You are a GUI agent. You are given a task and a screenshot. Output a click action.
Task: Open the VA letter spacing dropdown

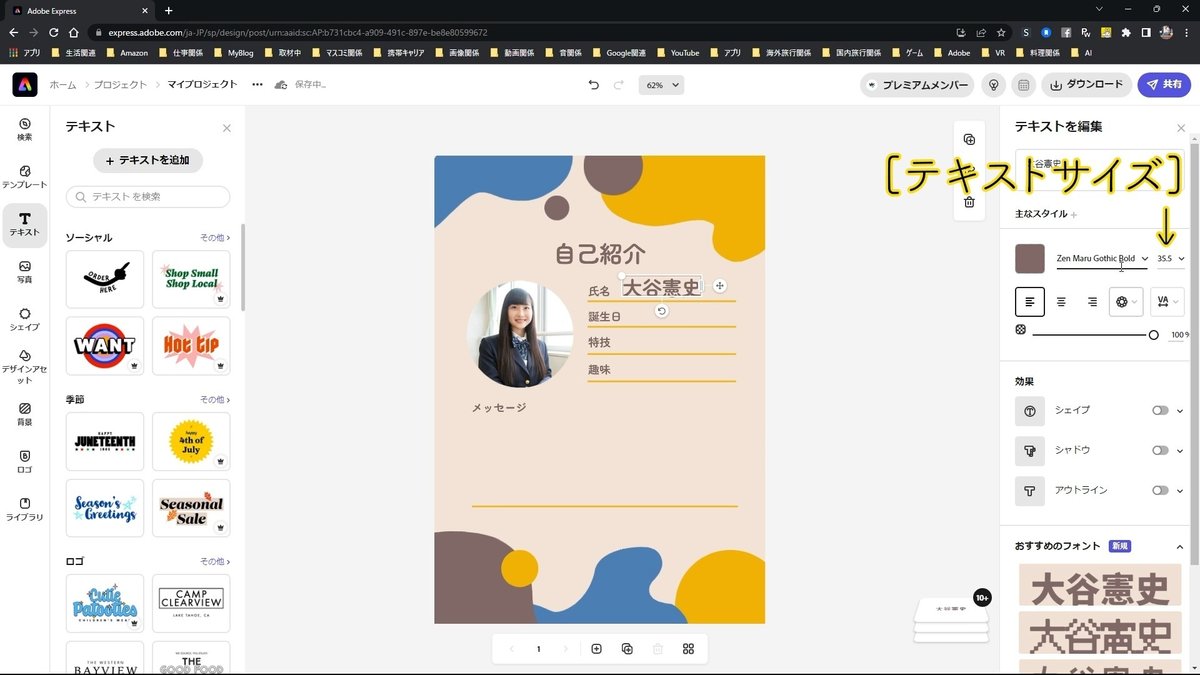click(x=1167, y=301)
